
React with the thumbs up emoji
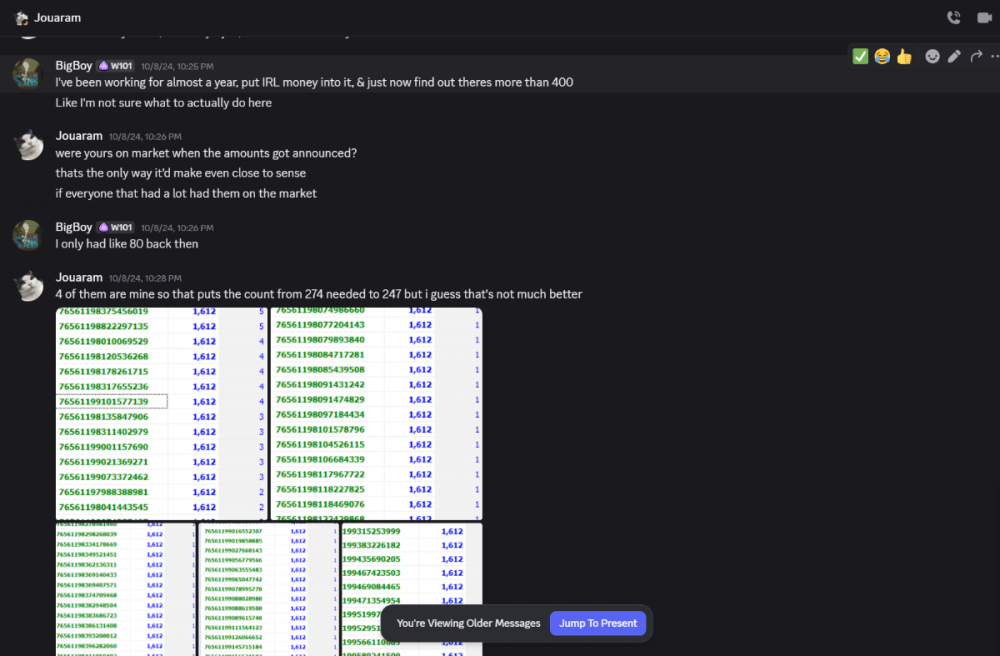(x=904, y=56)
